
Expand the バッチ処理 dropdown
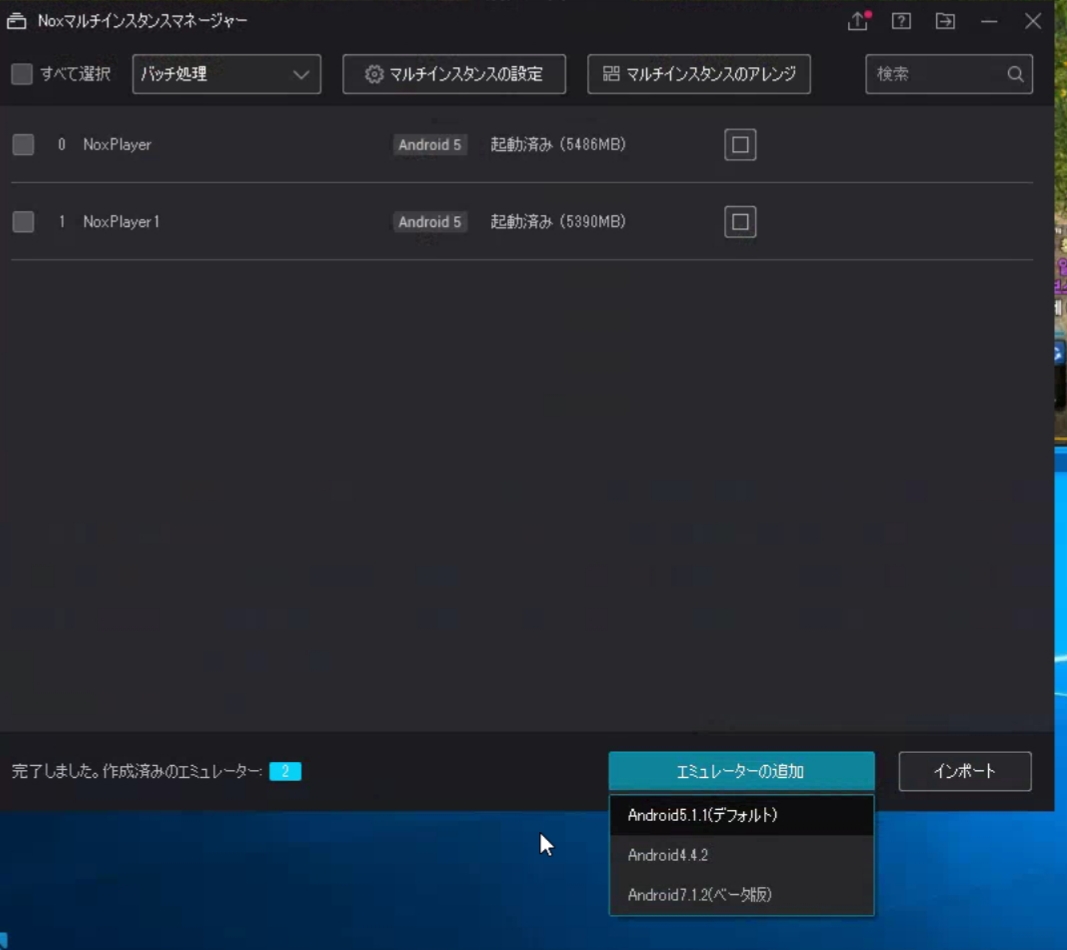click(x=227, y=74)
